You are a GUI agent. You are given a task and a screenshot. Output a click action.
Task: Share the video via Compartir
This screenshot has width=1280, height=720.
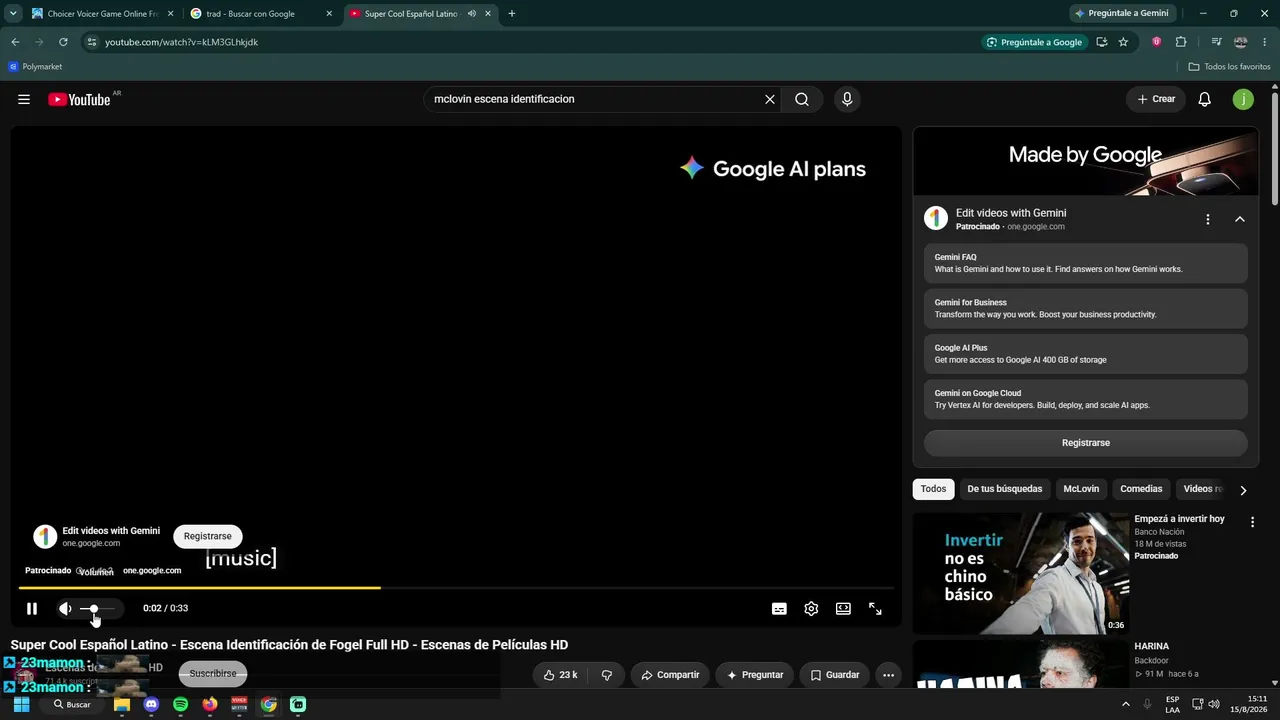pos(670,675)
